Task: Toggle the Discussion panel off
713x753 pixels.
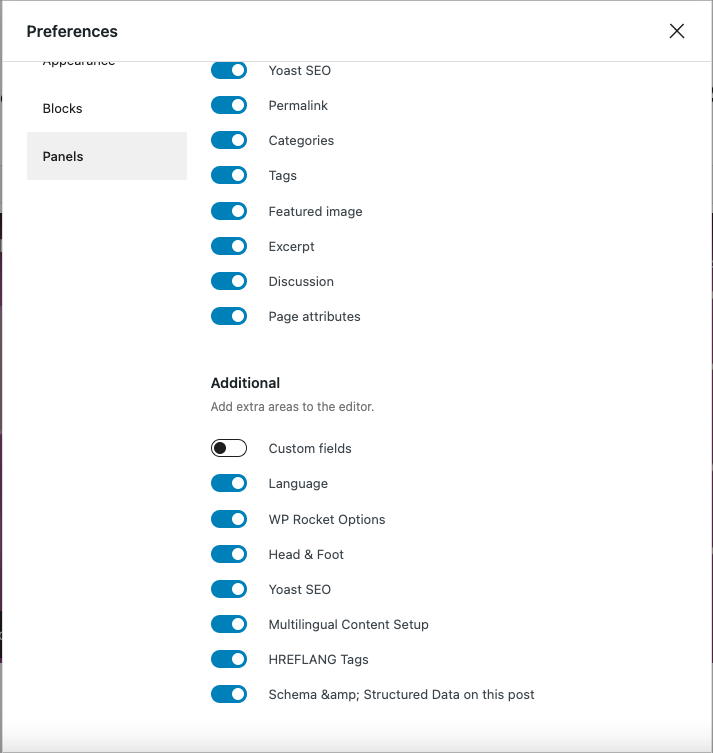Action: (x=229, y=281)
